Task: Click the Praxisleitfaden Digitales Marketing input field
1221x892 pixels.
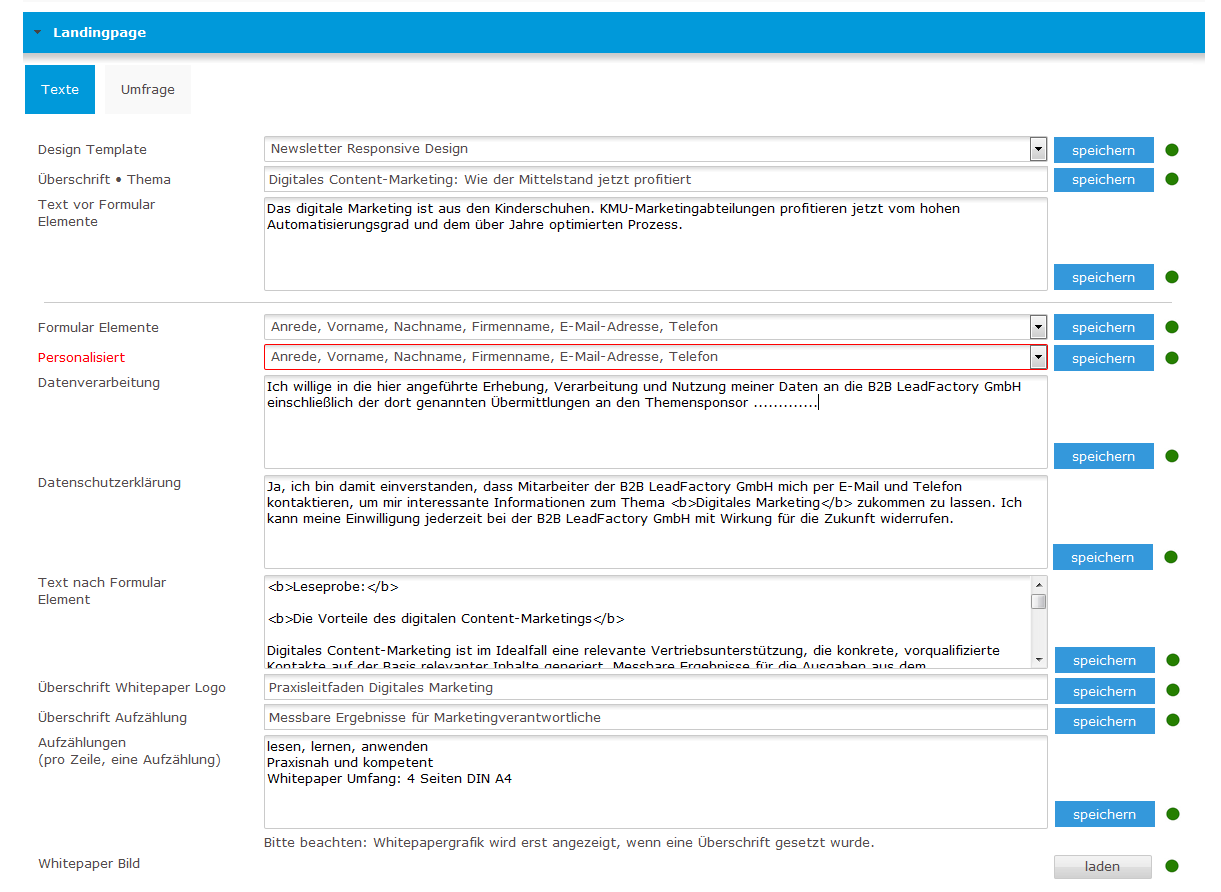Action: [x=656, y=687]
